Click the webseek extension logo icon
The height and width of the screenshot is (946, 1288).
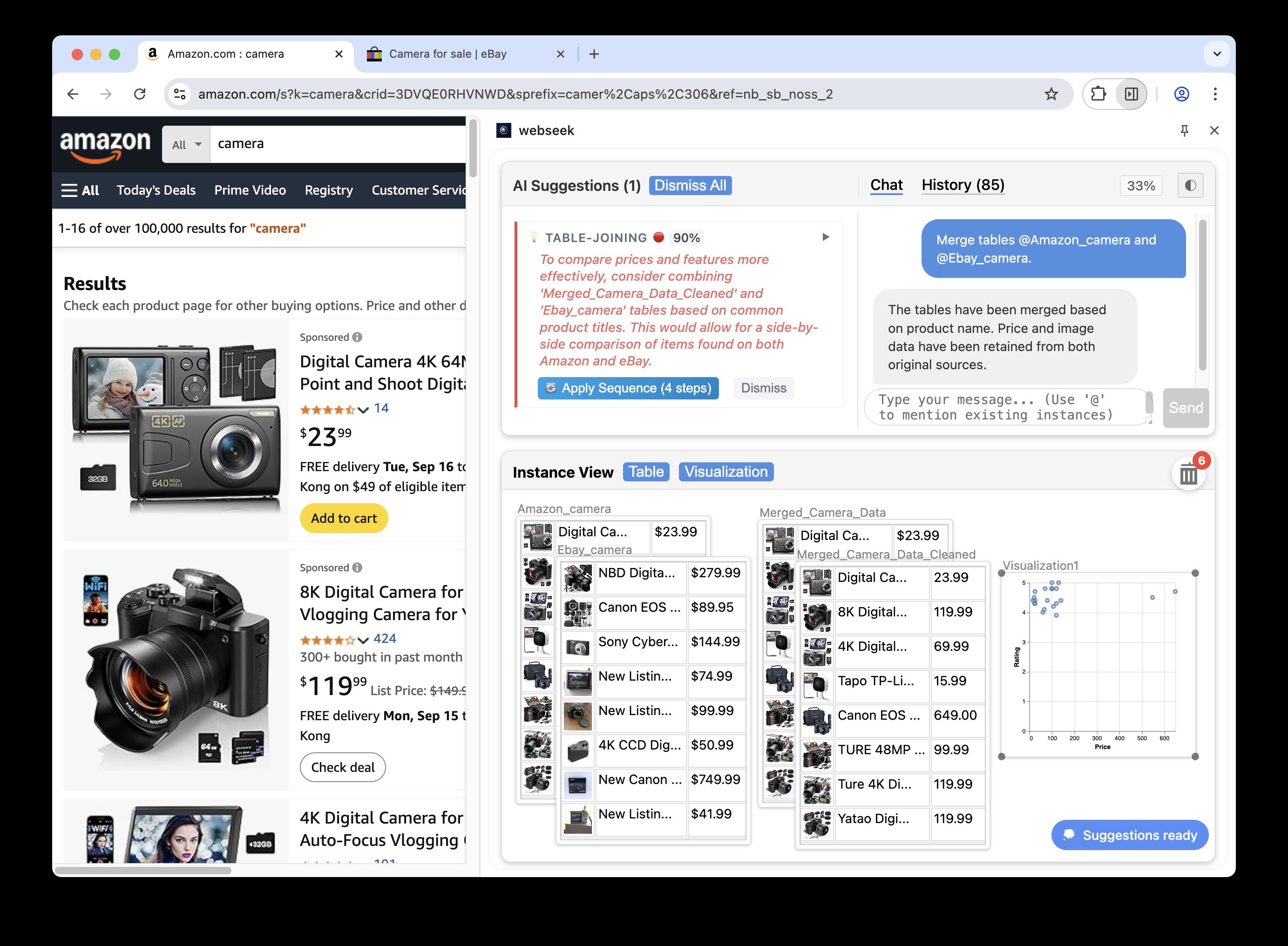coord(503,130)
